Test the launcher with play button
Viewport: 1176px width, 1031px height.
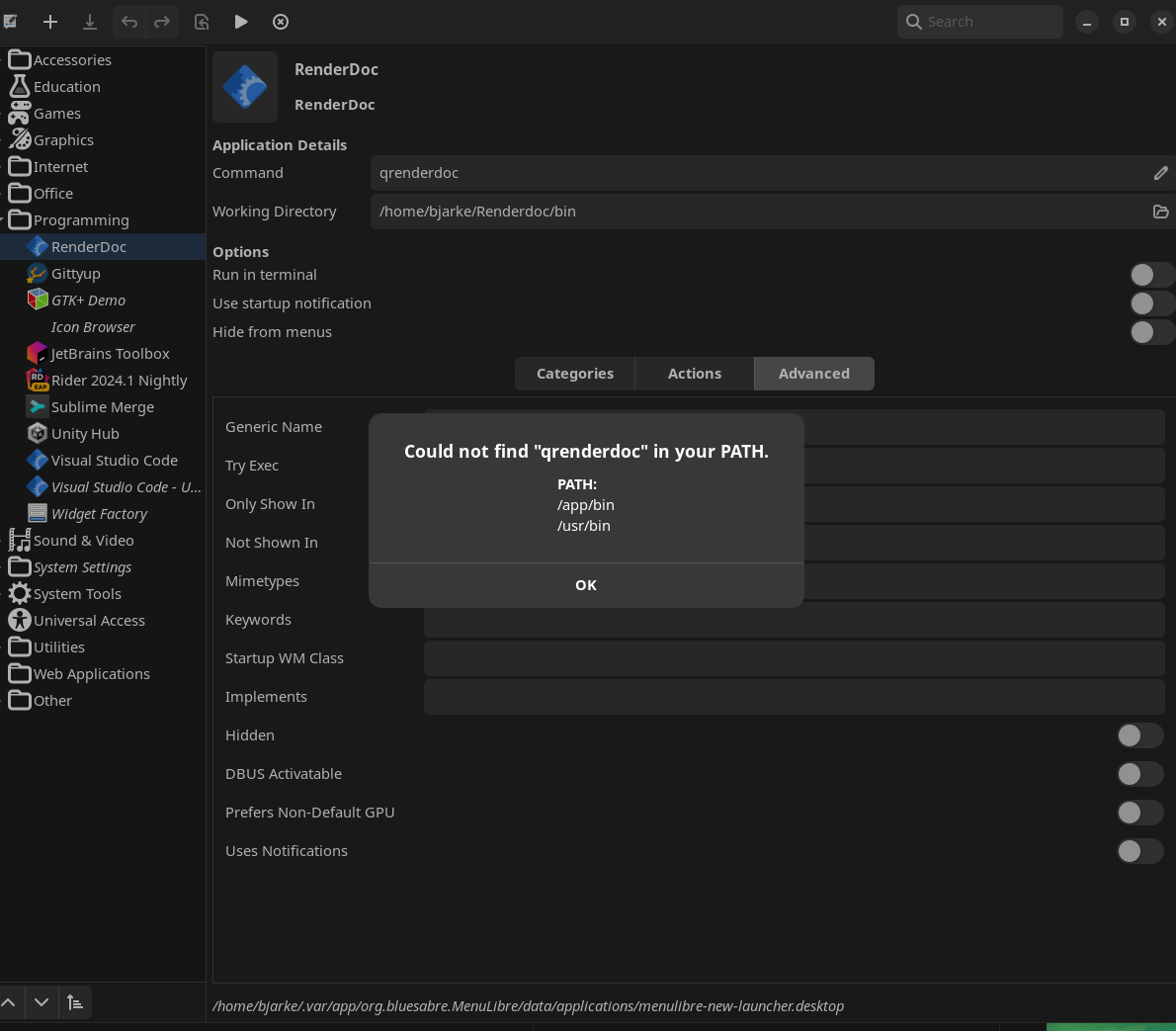coord(241,22)
